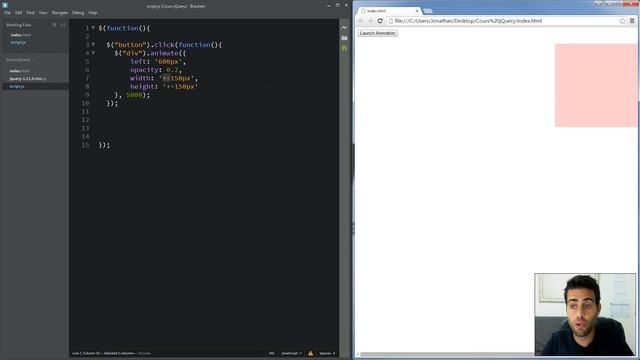Viewport: 640px width, 360px height.
Task: Collapse code fold arrow on line 1
Action: point(93,28)
